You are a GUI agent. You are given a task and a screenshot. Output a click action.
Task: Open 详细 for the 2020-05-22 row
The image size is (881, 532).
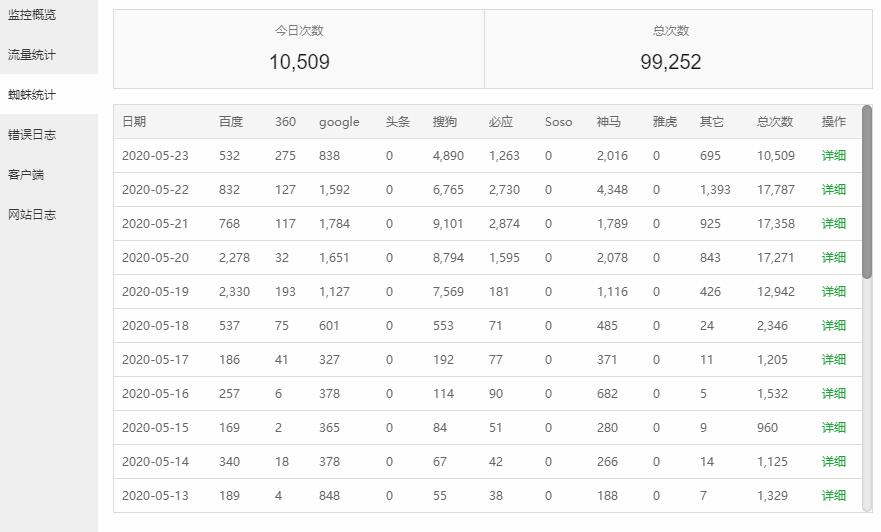point(833,190)
